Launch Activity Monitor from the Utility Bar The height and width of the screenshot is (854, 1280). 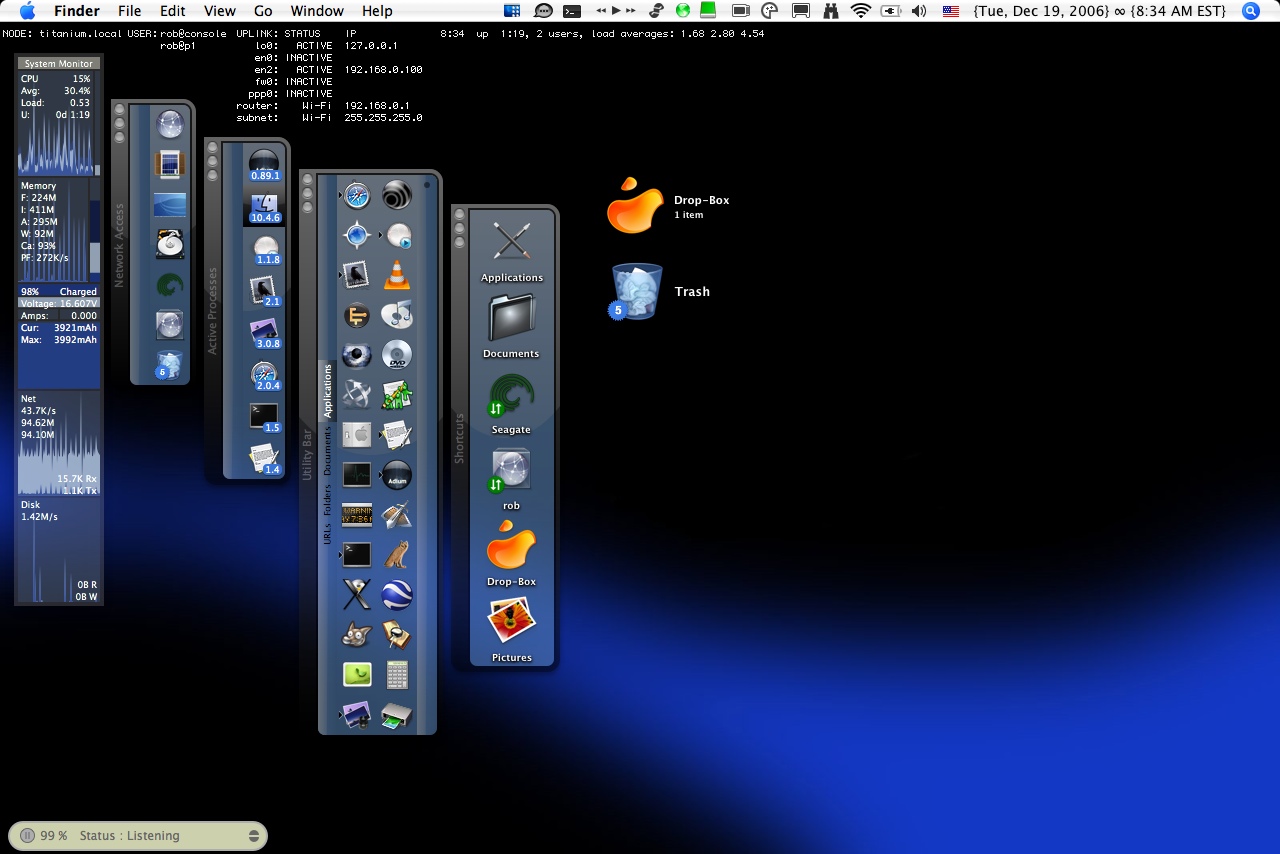tap(357, 475)
